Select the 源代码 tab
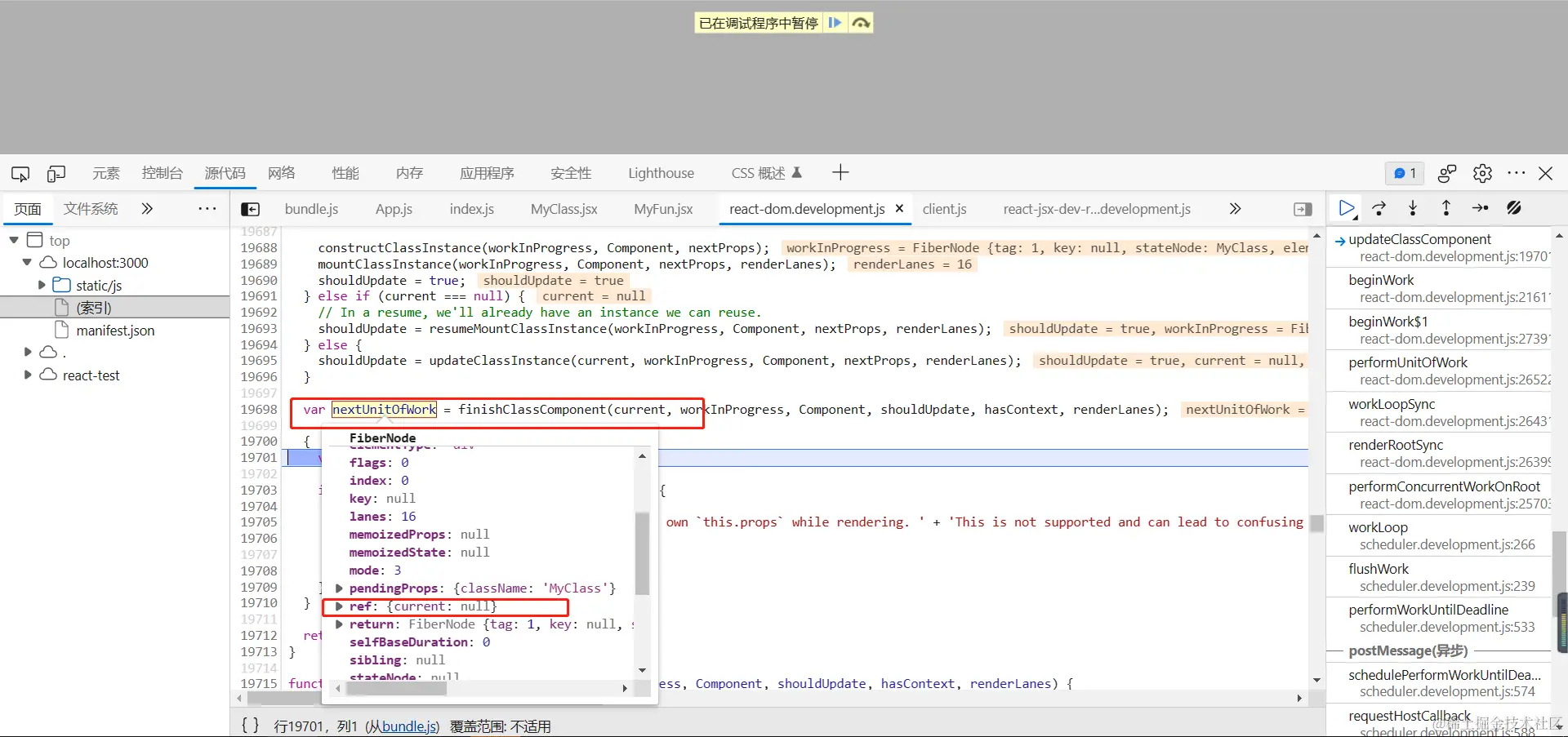Image resolution: width=1568 pixels, height=737 pixels. point(225,173)
